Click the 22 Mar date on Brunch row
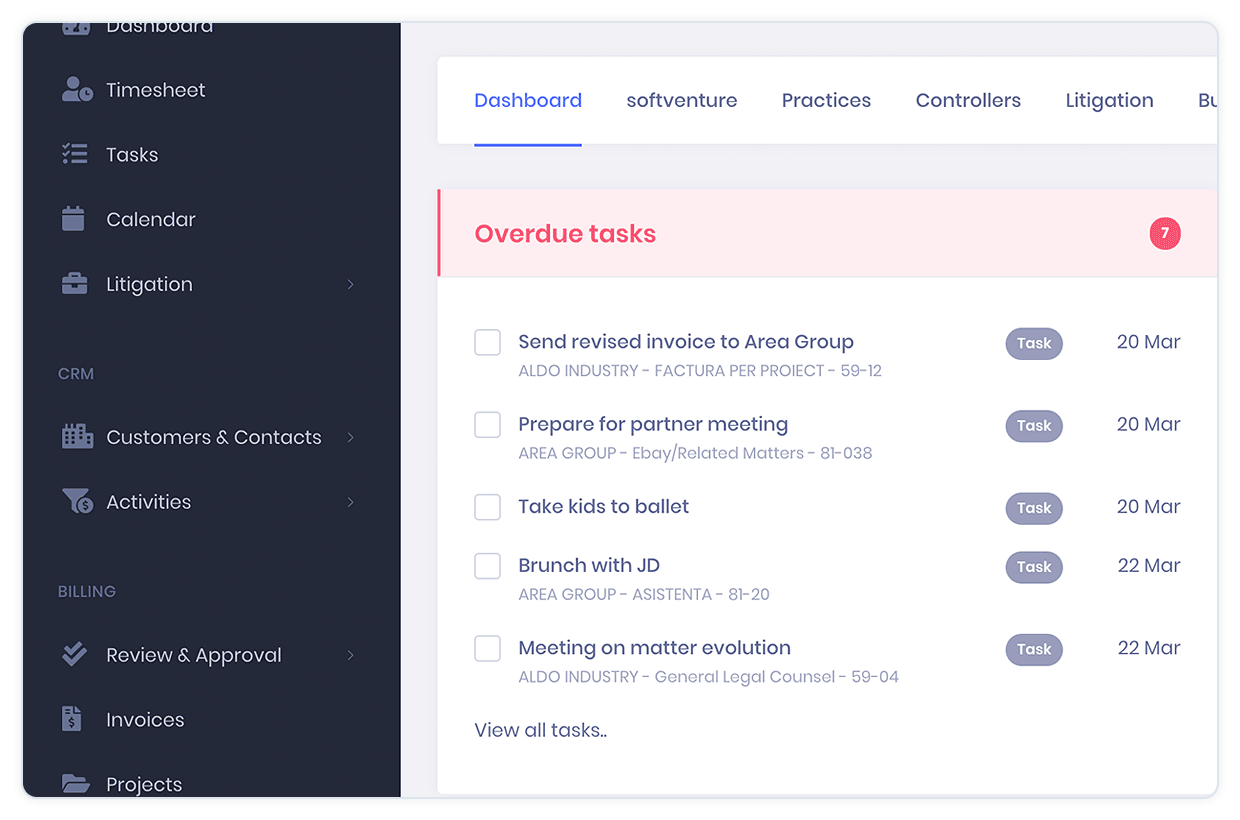The height and width of the screenshot is (820, 1240). tap(1149, 565)
